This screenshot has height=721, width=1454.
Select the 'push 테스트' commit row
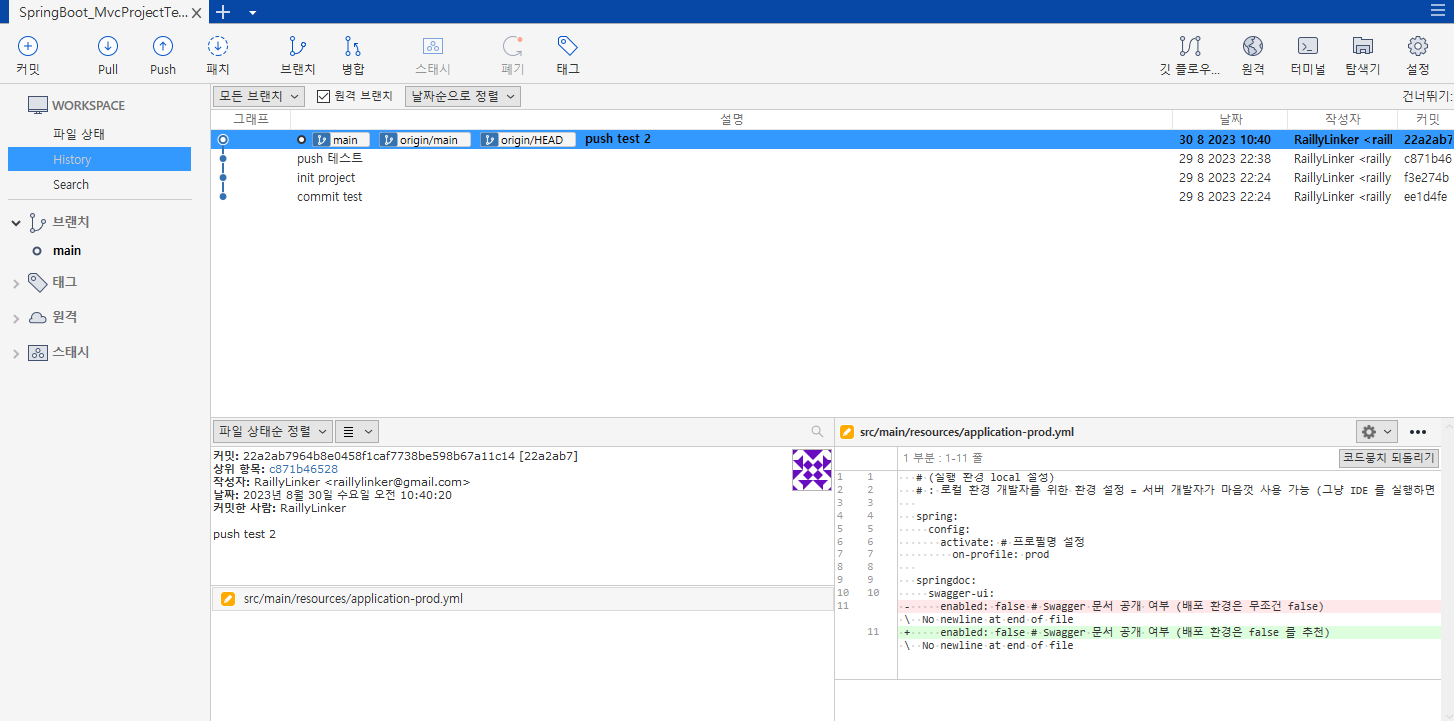tap(832, 158)
